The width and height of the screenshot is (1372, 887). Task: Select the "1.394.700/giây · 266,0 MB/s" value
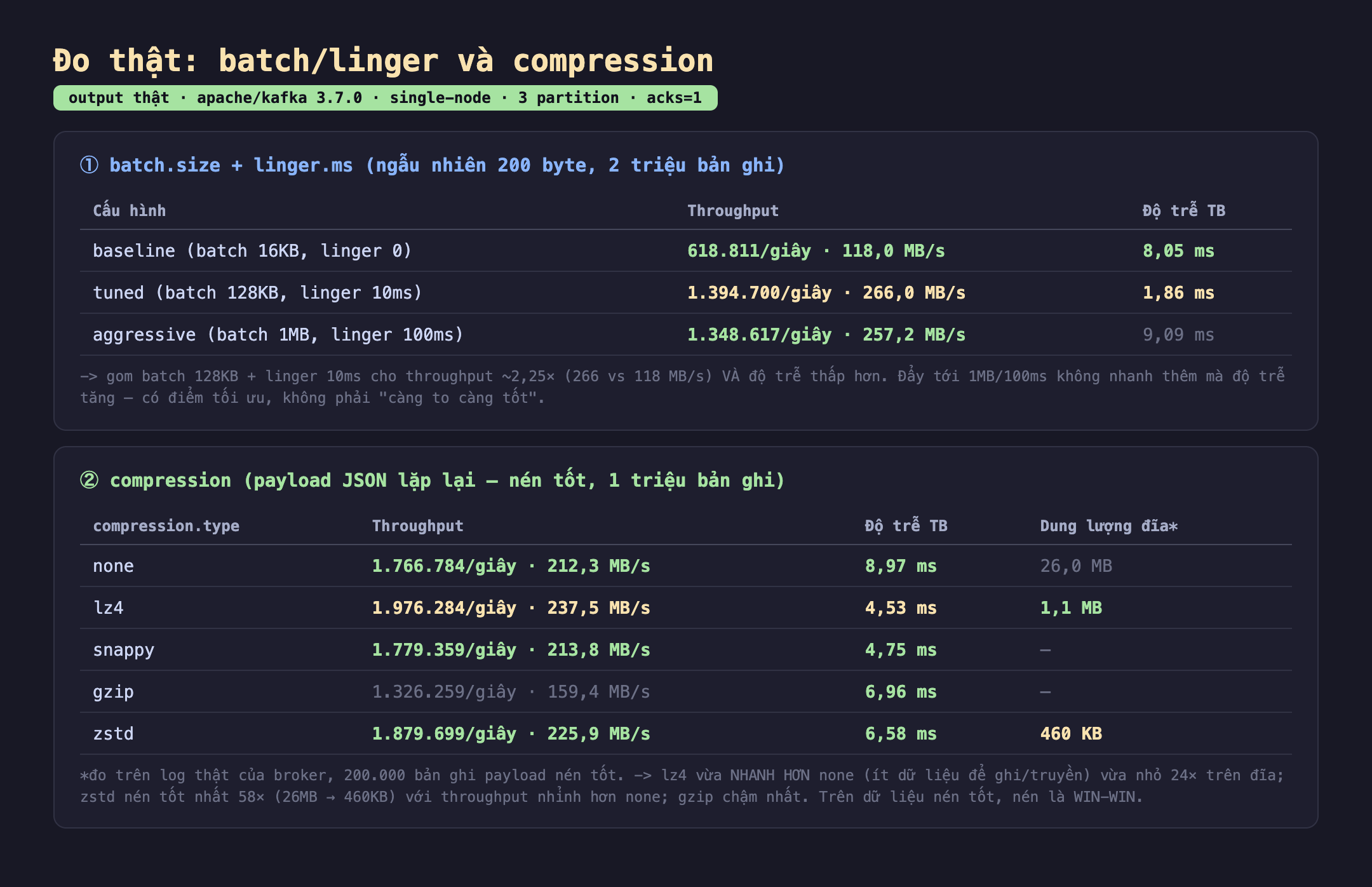coord(826,293)
